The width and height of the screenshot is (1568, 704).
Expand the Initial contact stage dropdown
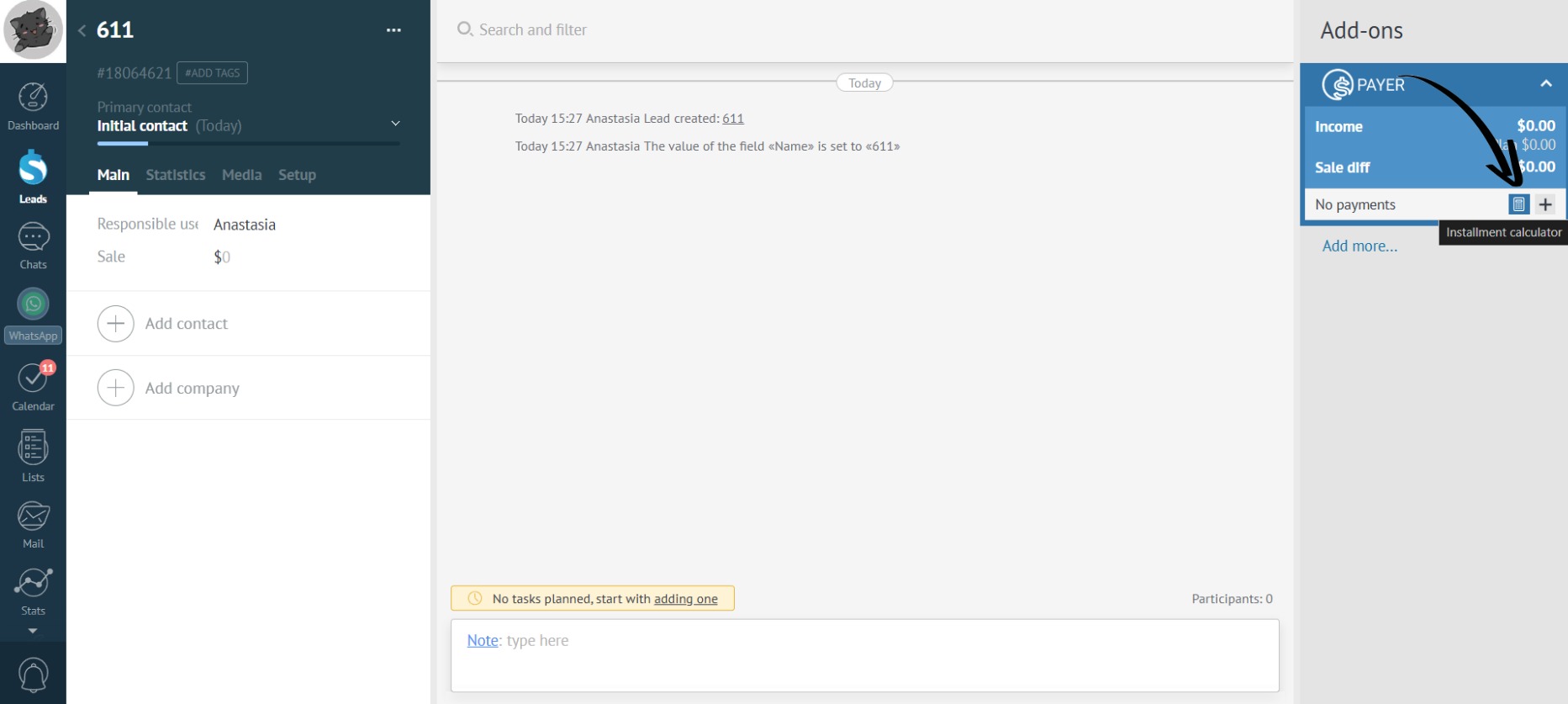click(395, 124)
